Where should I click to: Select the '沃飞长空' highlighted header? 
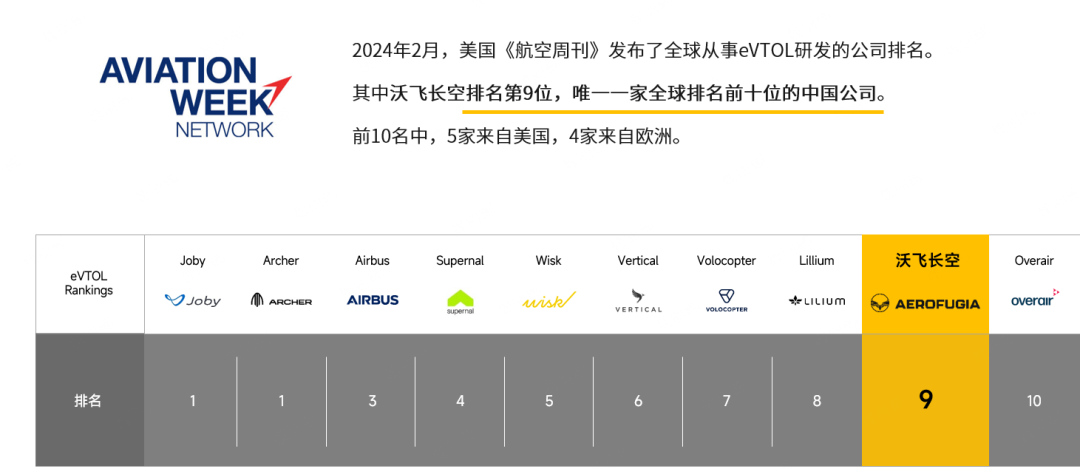pos(925,260)
